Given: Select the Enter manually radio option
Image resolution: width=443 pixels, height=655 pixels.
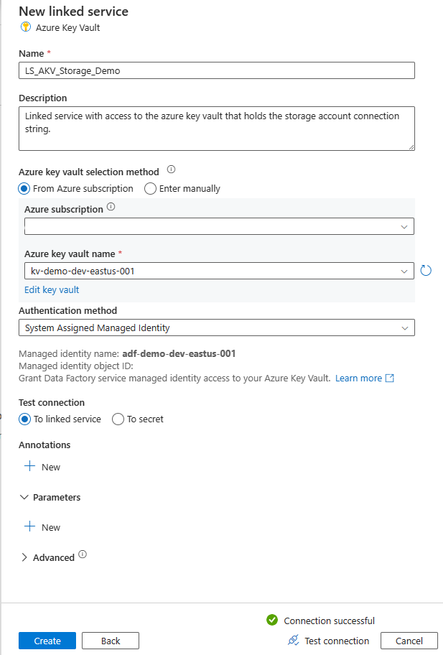Looking at the screenshot, I should 150,189.
